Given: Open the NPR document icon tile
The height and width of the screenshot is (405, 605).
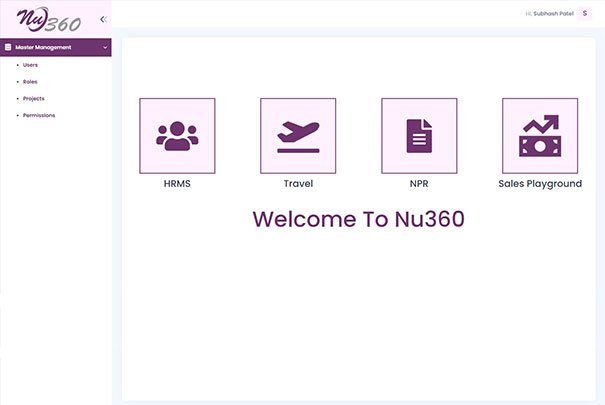Looking at the screenshot, I should pyautogui.click(x=419, y=136).
